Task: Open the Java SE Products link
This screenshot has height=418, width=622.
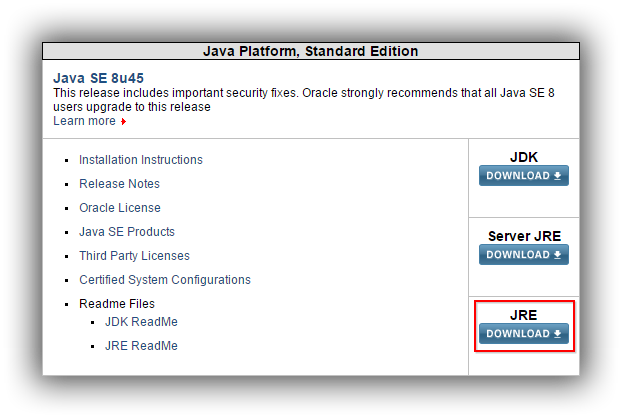Action: (x=127, y=232)
